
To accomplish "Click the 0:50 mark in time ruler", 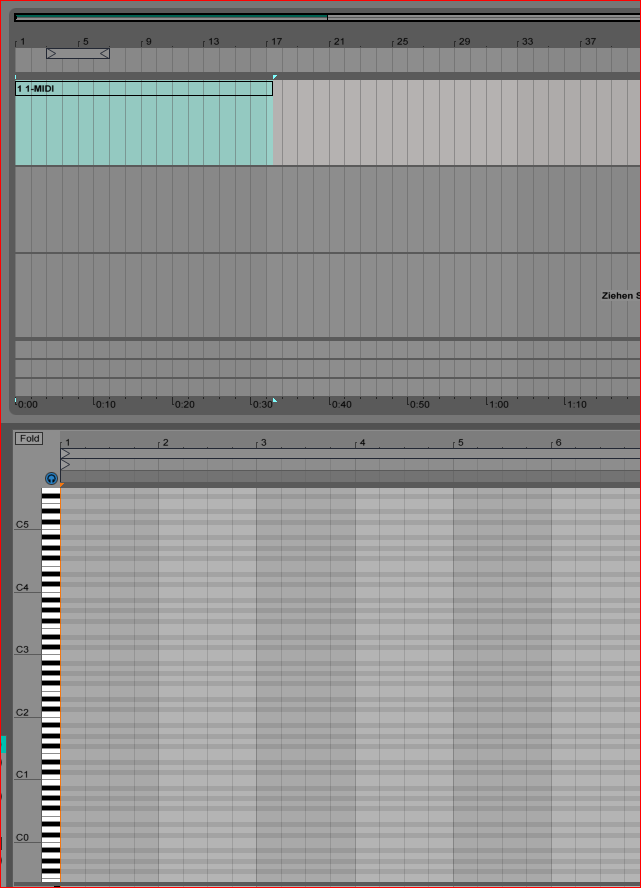I will (420, 404).
